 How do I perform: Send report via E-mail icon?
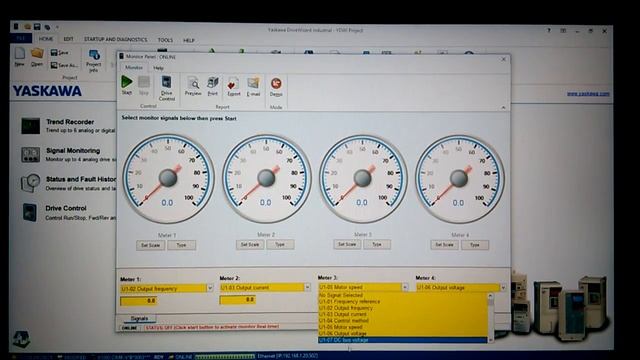point(253,87)
